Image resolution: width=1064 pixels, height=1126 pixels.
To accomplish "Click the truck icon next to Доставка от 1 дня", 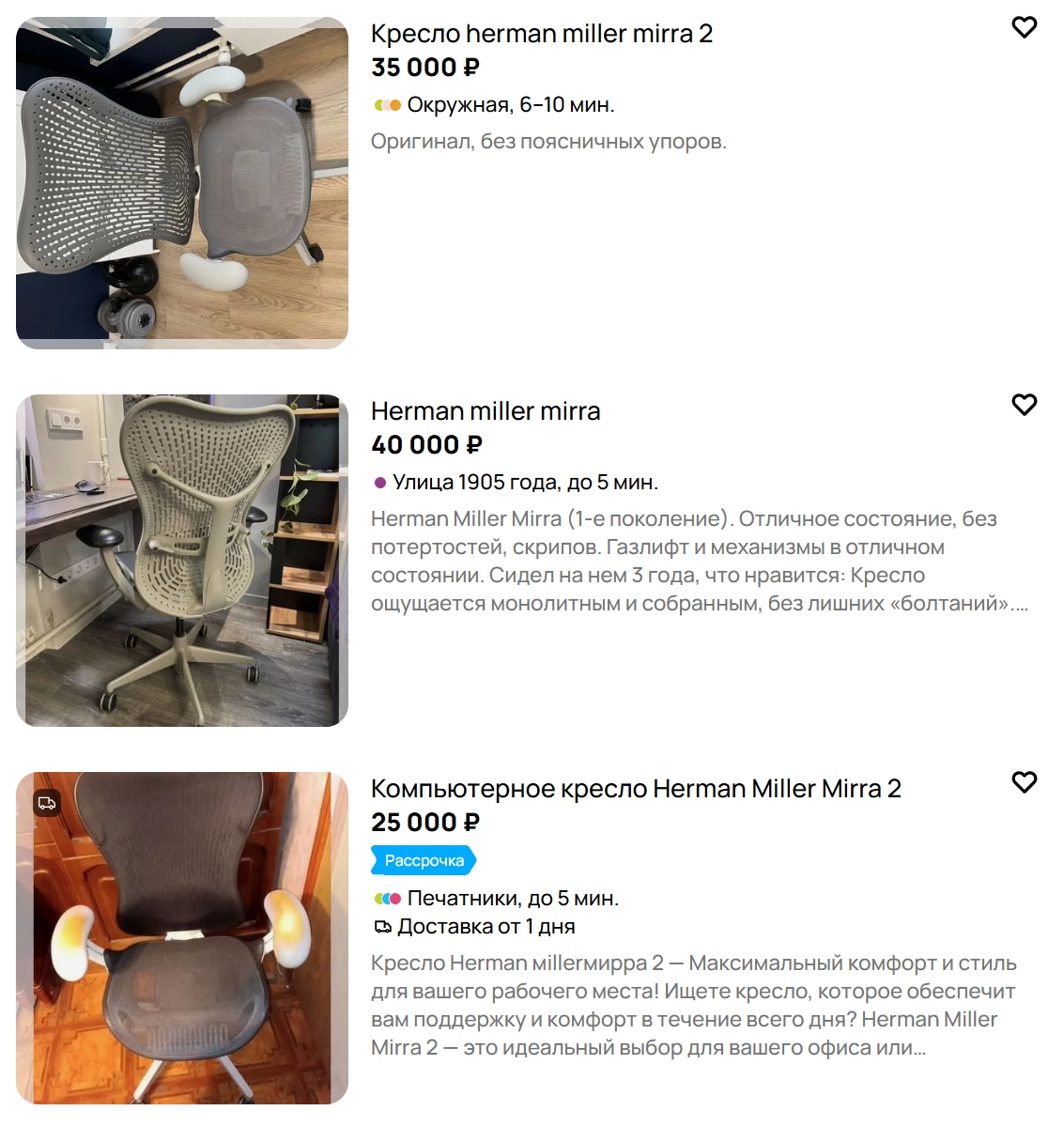I will pyautogui.click(x=382, y=927).
